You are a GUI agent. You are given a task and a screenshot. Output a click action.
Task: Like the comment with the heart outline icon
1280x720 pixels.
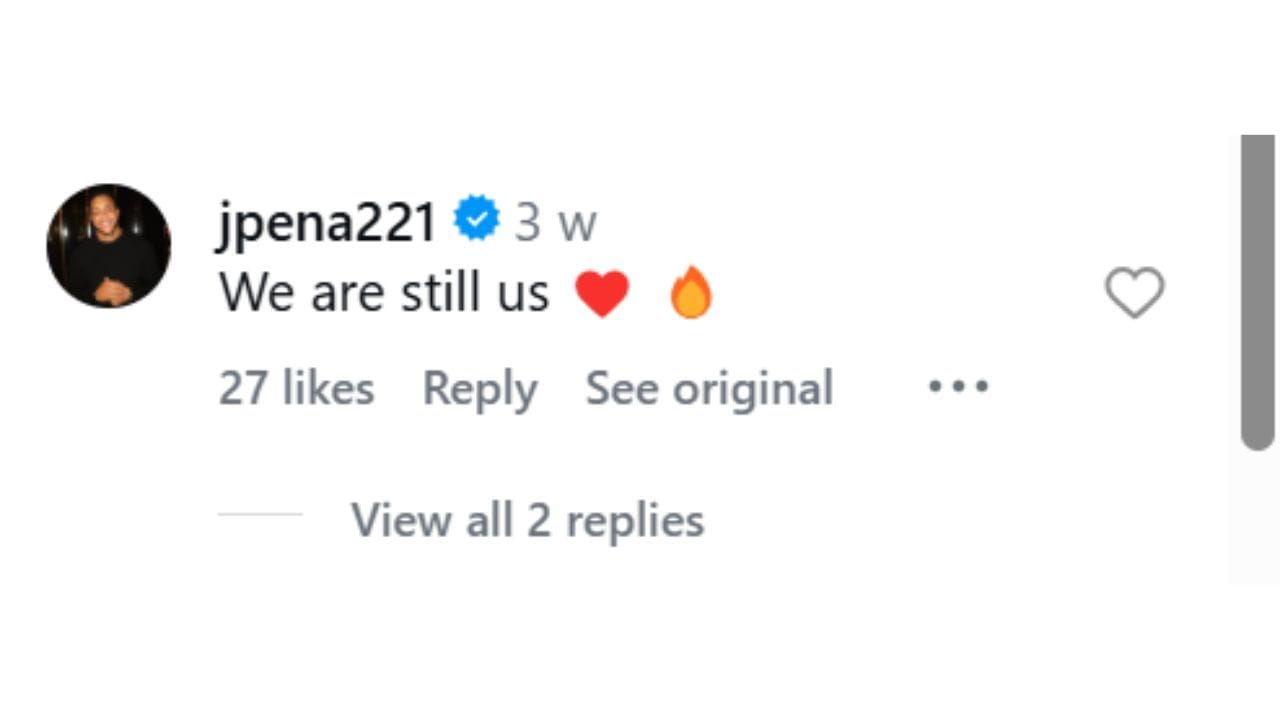tap(1134, 293)
